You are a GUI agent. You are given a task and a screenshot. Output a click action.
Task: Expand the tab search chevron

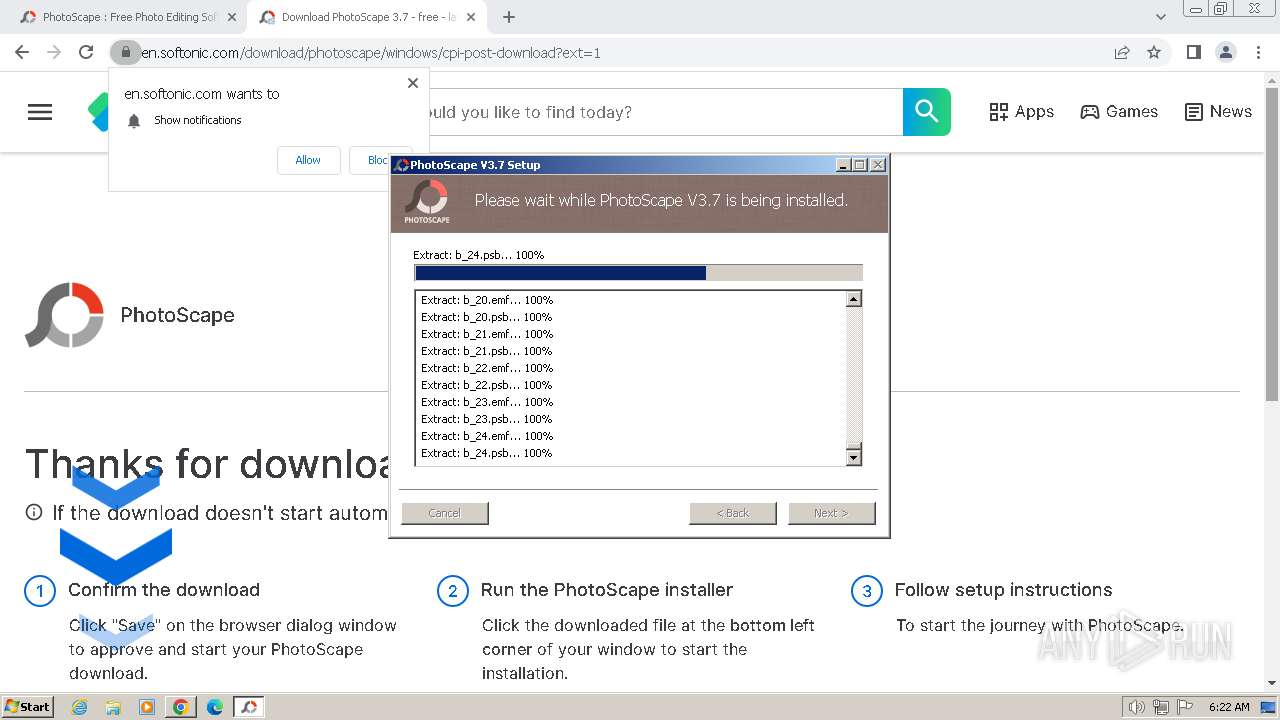pos(1161,17)
